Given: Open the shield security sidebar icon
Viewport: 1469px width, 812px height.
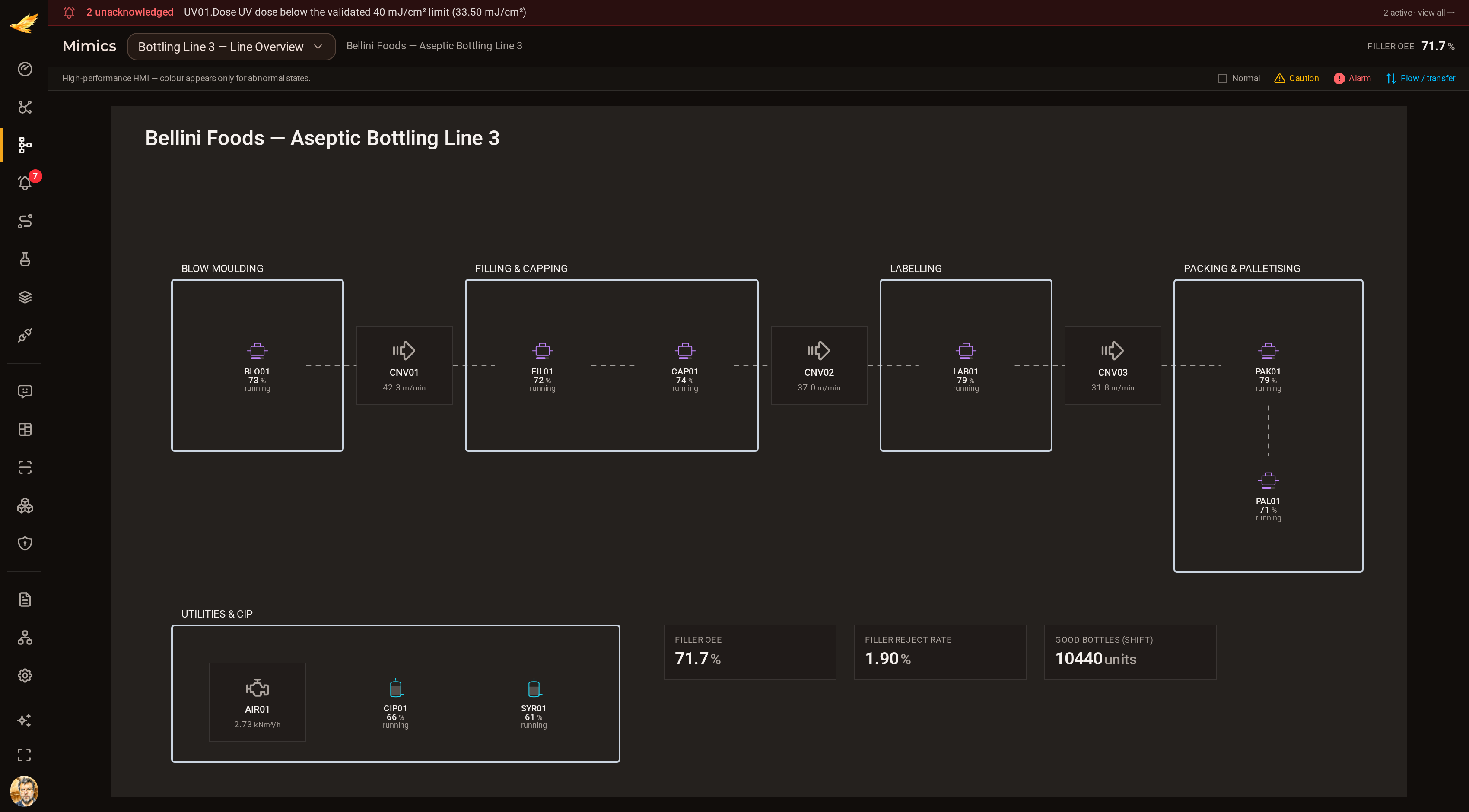Looking at the screenshot, I should coord(25,543).
